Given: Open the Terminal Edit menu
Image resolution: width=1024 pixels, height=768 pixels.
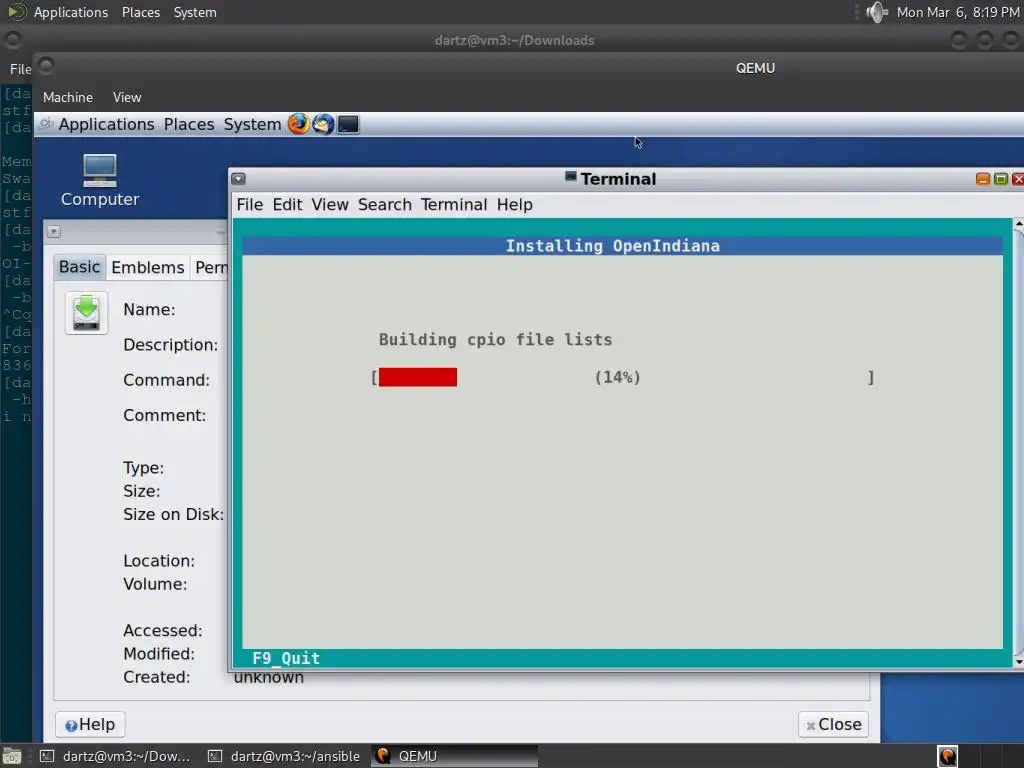Looking at the screenshot, I should (287, 204).
